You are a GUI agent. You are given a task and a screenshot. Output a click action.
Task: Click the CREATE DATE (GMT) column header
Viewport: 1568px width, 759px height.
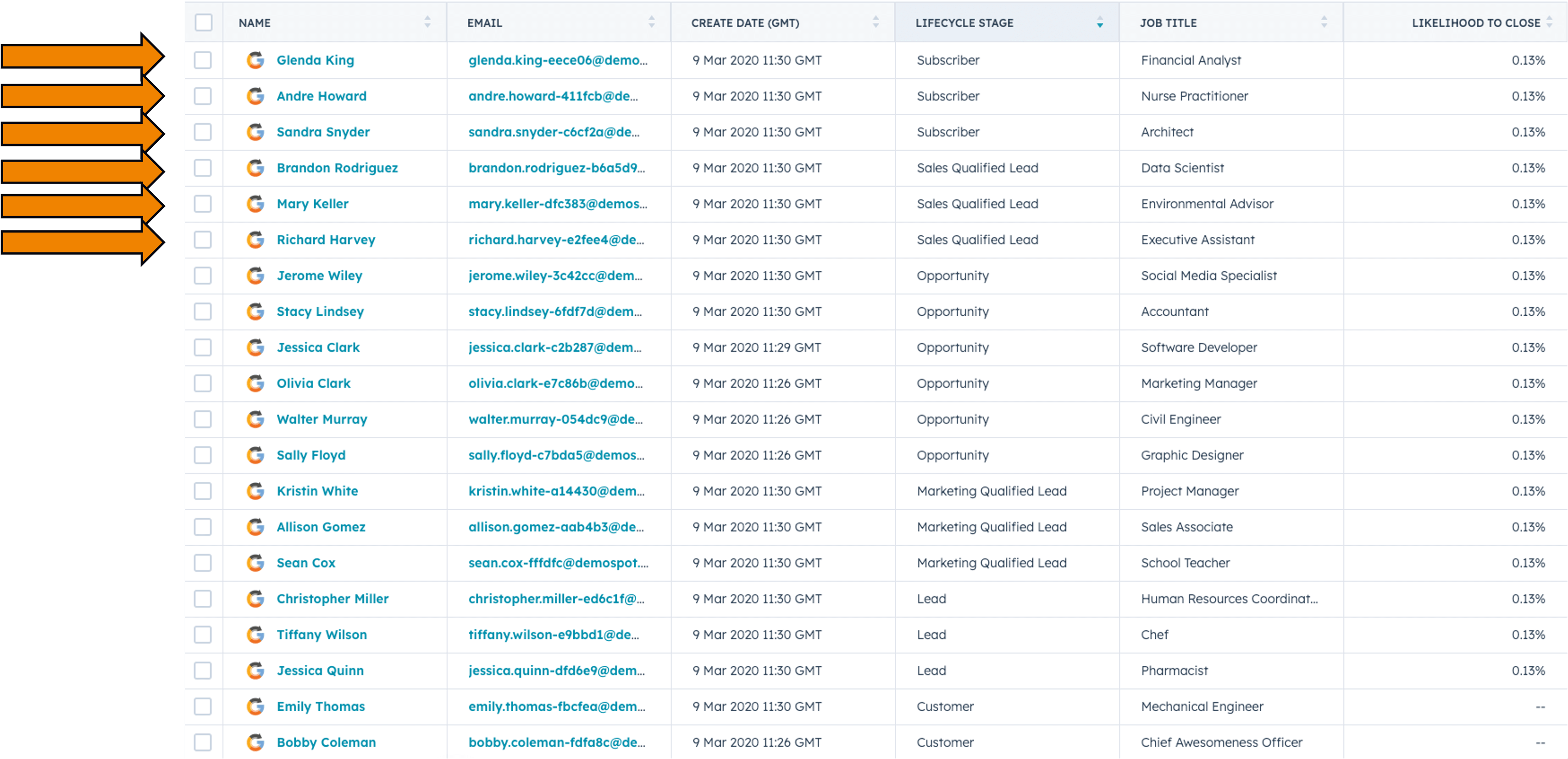[745, 22]
